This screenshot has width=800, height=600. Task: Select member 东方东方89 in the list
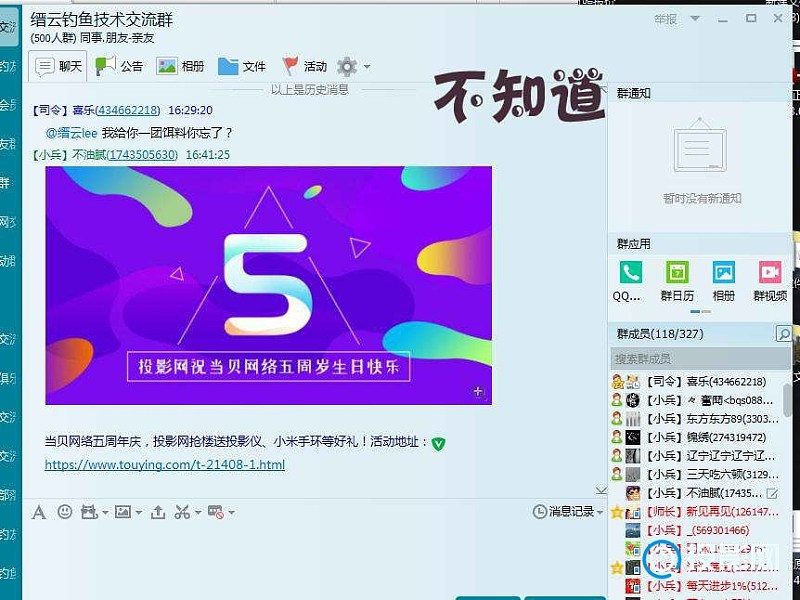(x=696, y=419)
